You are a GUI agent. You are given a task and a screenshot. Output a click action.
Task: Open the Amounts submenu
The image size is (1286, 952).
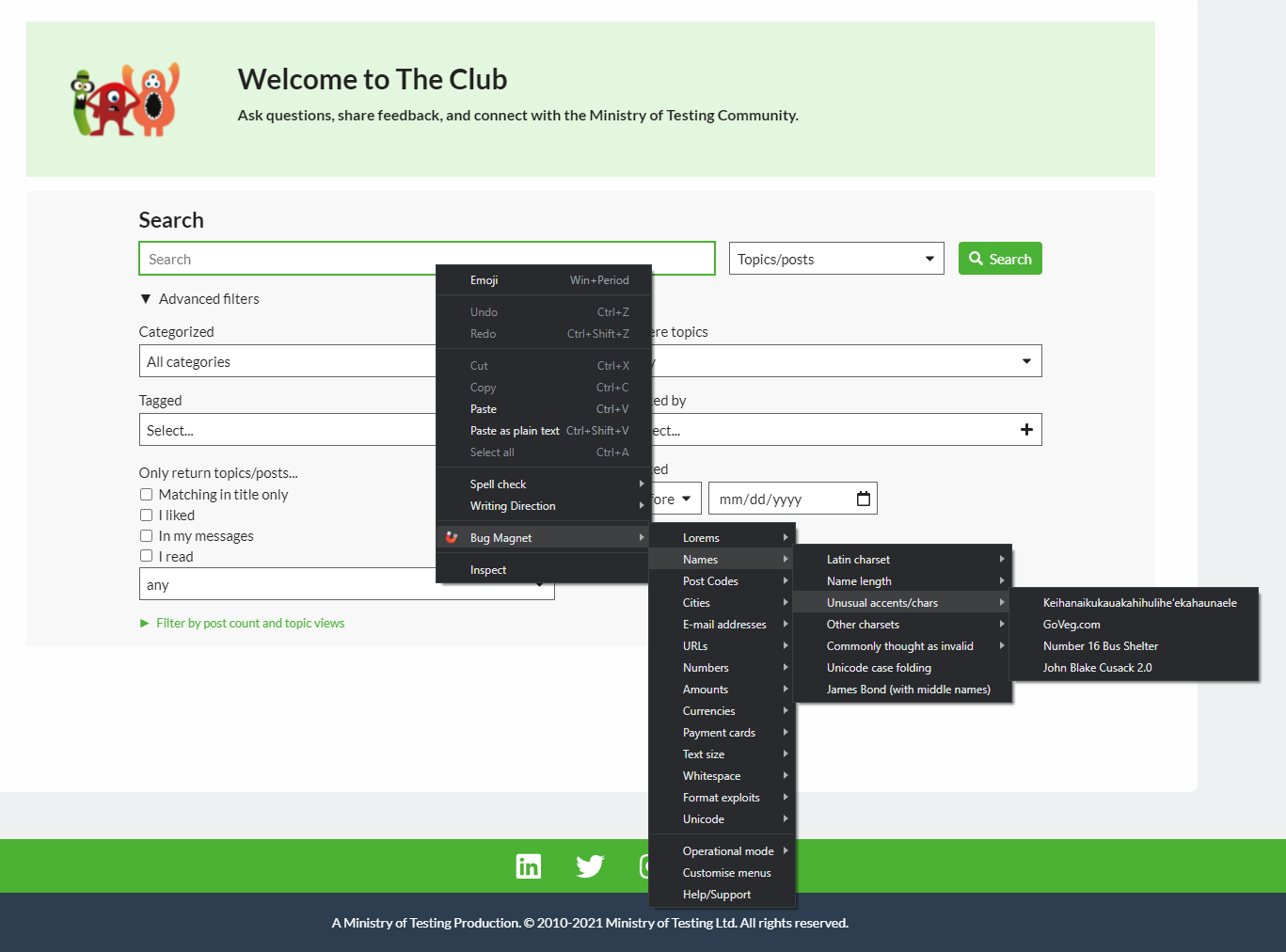click(722, 690)
